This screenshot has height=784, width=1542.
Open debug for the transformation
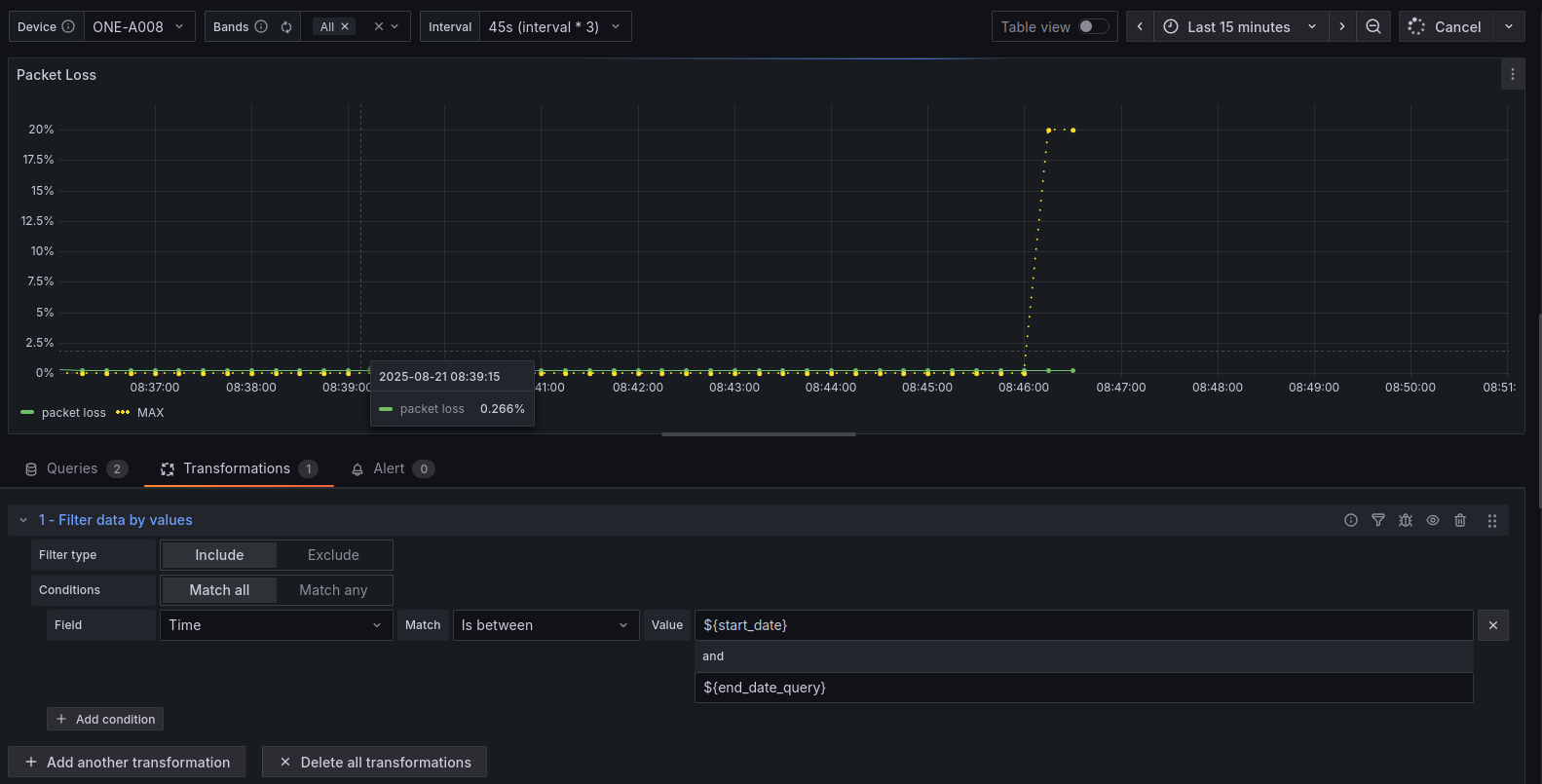tap(1406, 520)
